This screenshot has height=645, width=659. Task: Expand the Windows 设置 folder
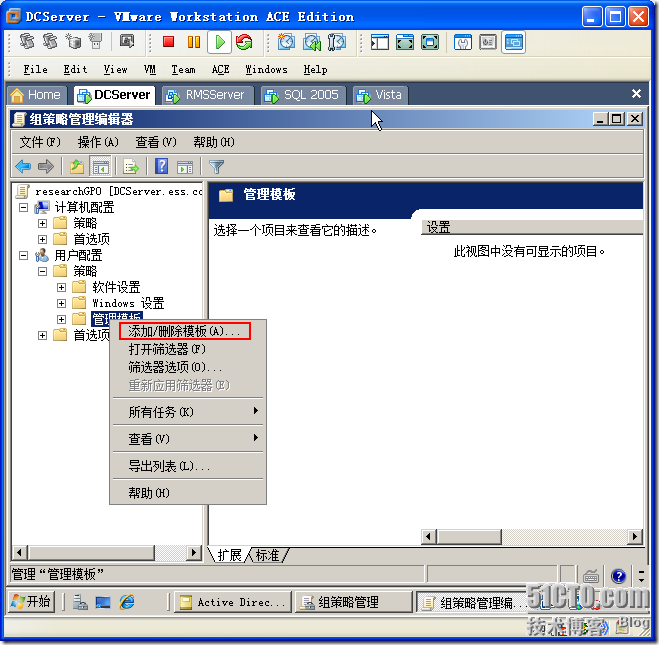coord(61,303)
